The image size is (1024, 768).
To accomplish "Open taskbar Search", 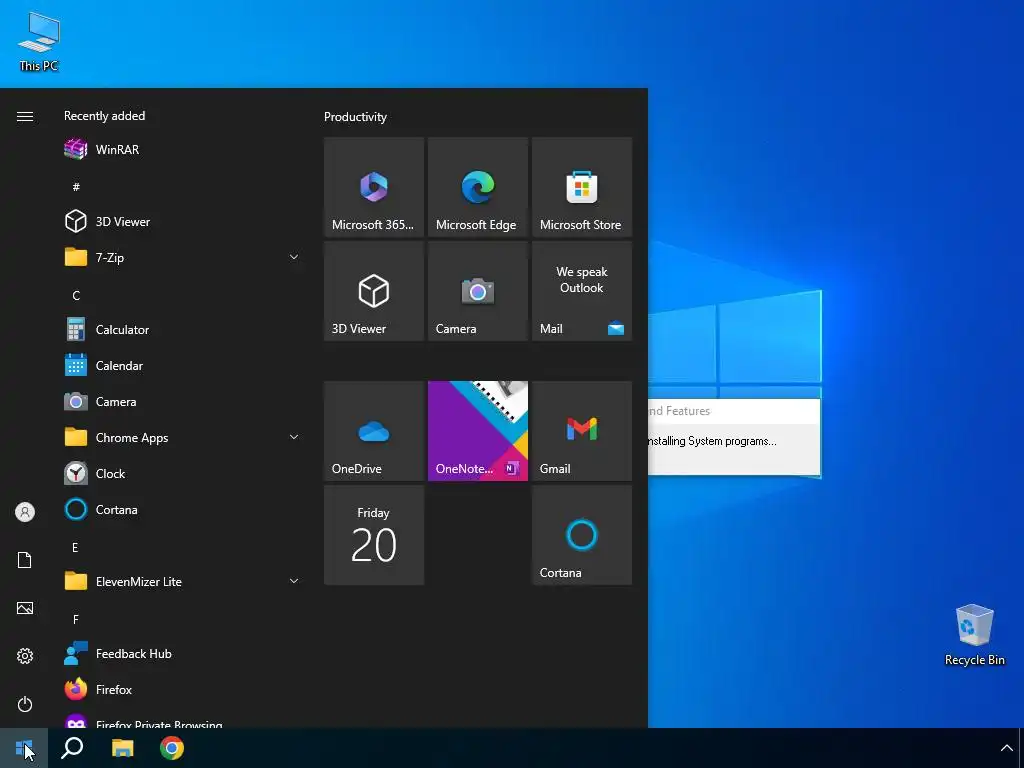I will coord(72,748).
